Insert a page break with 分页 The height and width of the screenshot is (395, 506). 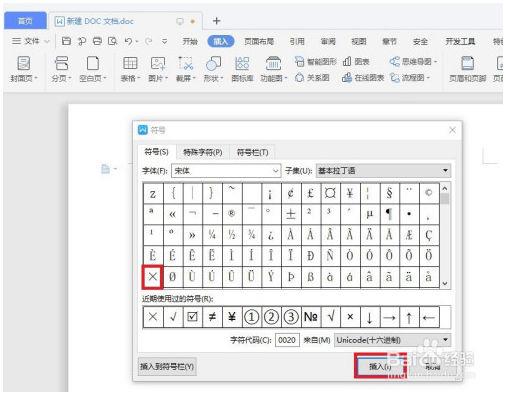tap(61, 69)
